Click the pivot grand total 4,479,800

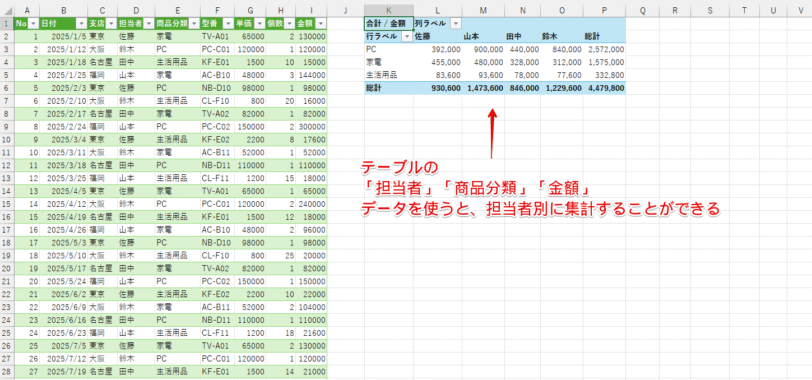coord(604,88)
